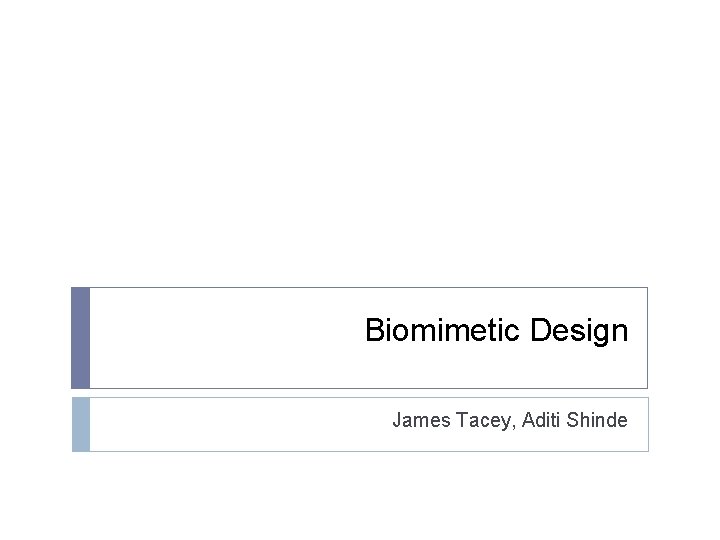Click the letter "J" starting the subtitle
720x540 pixels.
click(397, 421)
